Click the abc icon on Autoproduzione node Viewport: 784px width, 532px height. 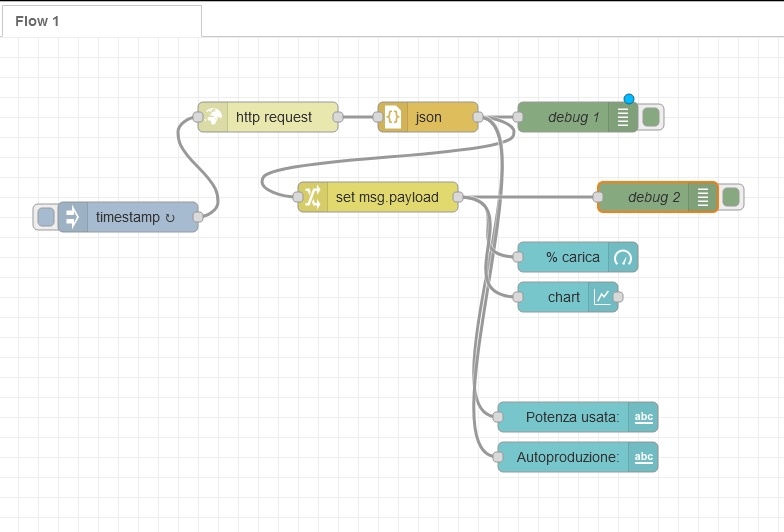click(644, 457)
